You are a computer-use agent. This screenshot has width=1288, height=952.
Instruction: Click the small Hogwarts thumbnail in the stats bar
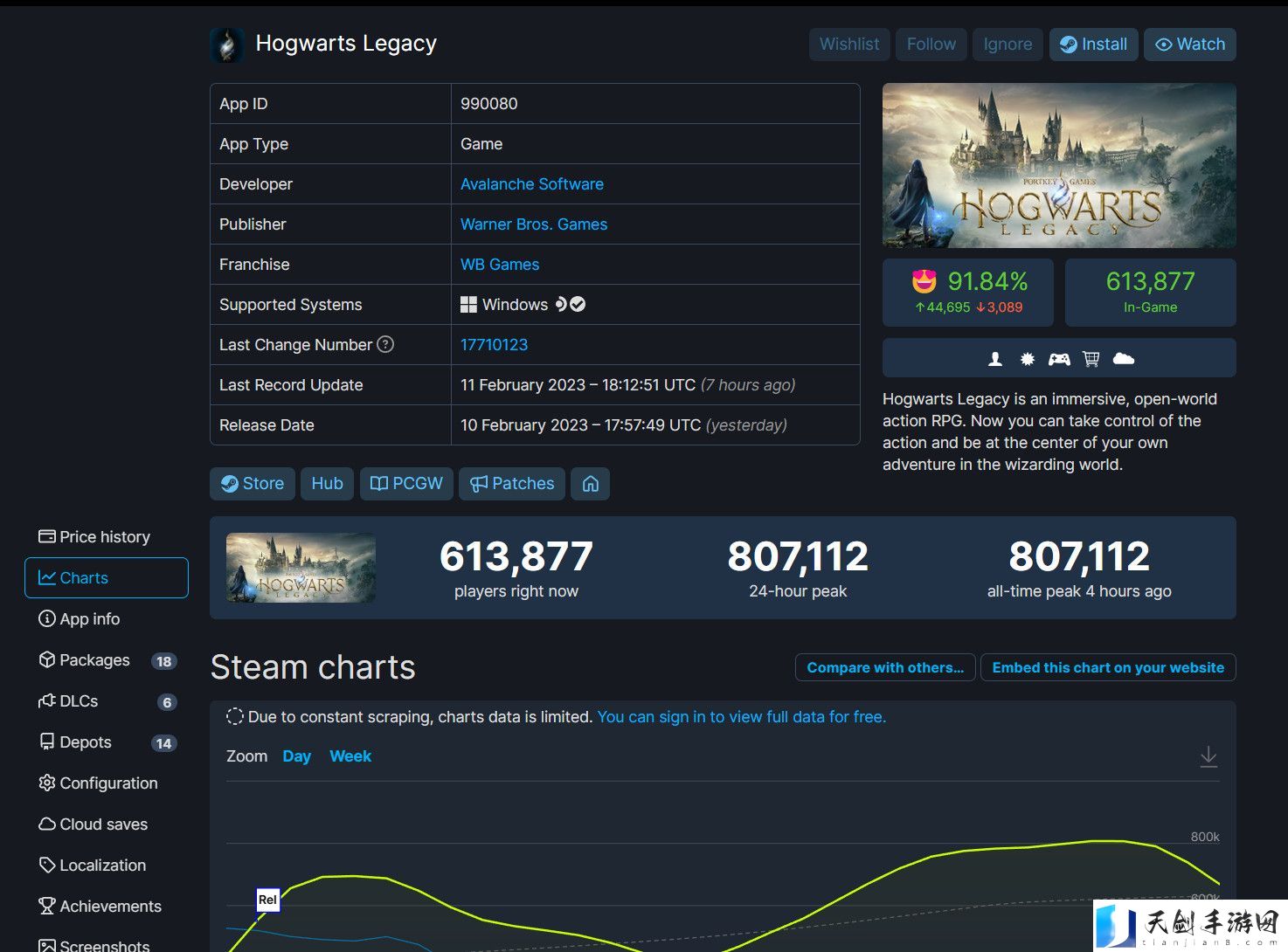click(x=301, y=568)
